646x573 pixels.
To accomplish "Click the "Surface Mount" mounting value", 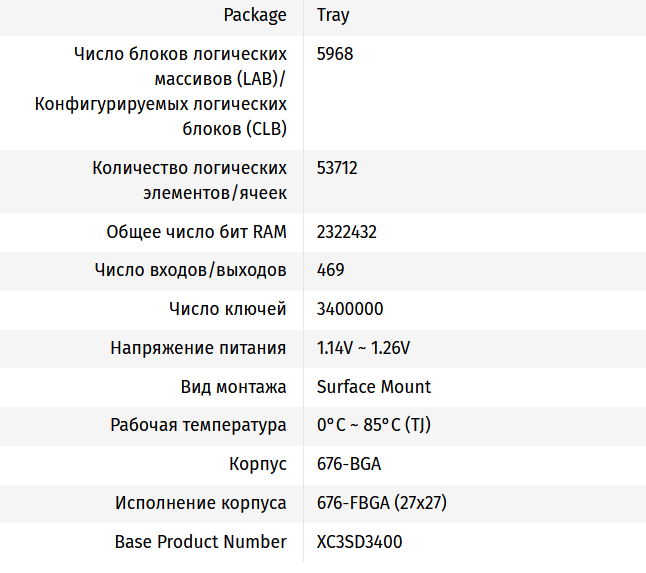I will click(374, 386).
